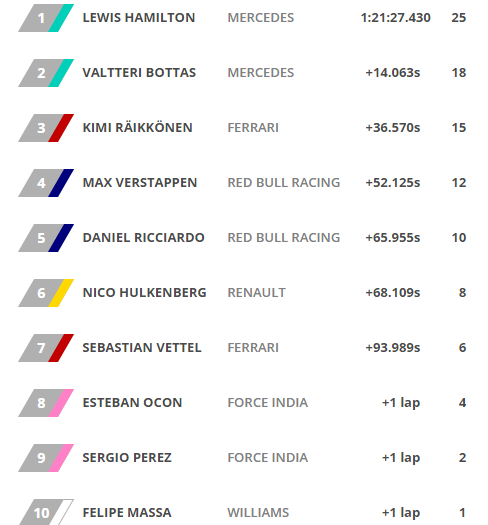Select the position 6 yellow Renault badge
The height and width of the screenshot is (525, 488).
click(x=46, y=293)
